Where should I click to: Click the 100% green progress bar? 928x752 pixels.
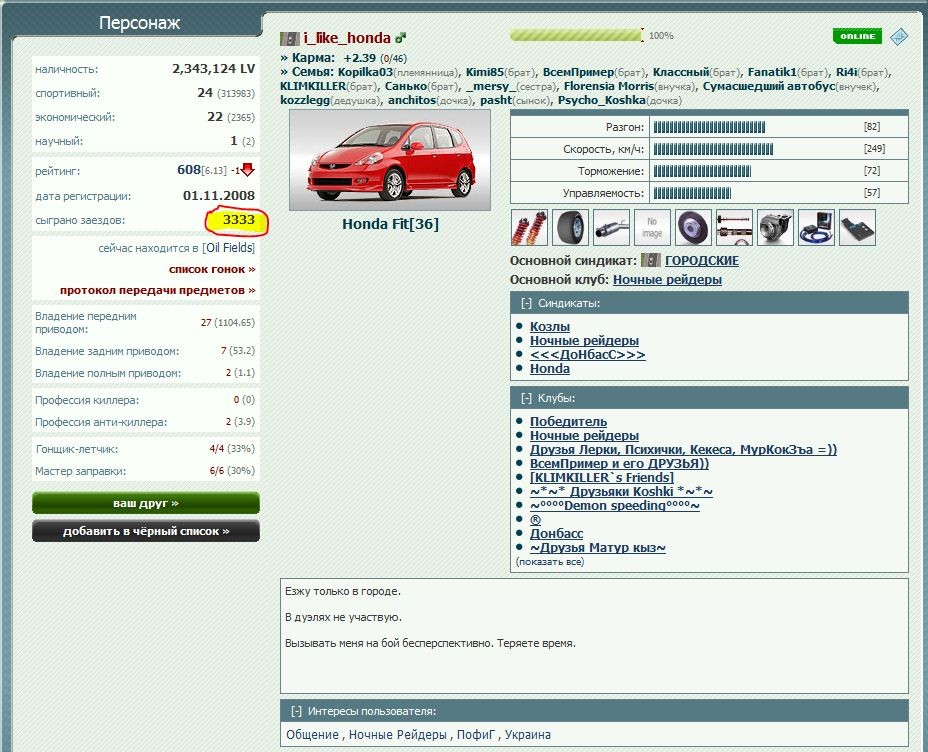click(576, 35)
